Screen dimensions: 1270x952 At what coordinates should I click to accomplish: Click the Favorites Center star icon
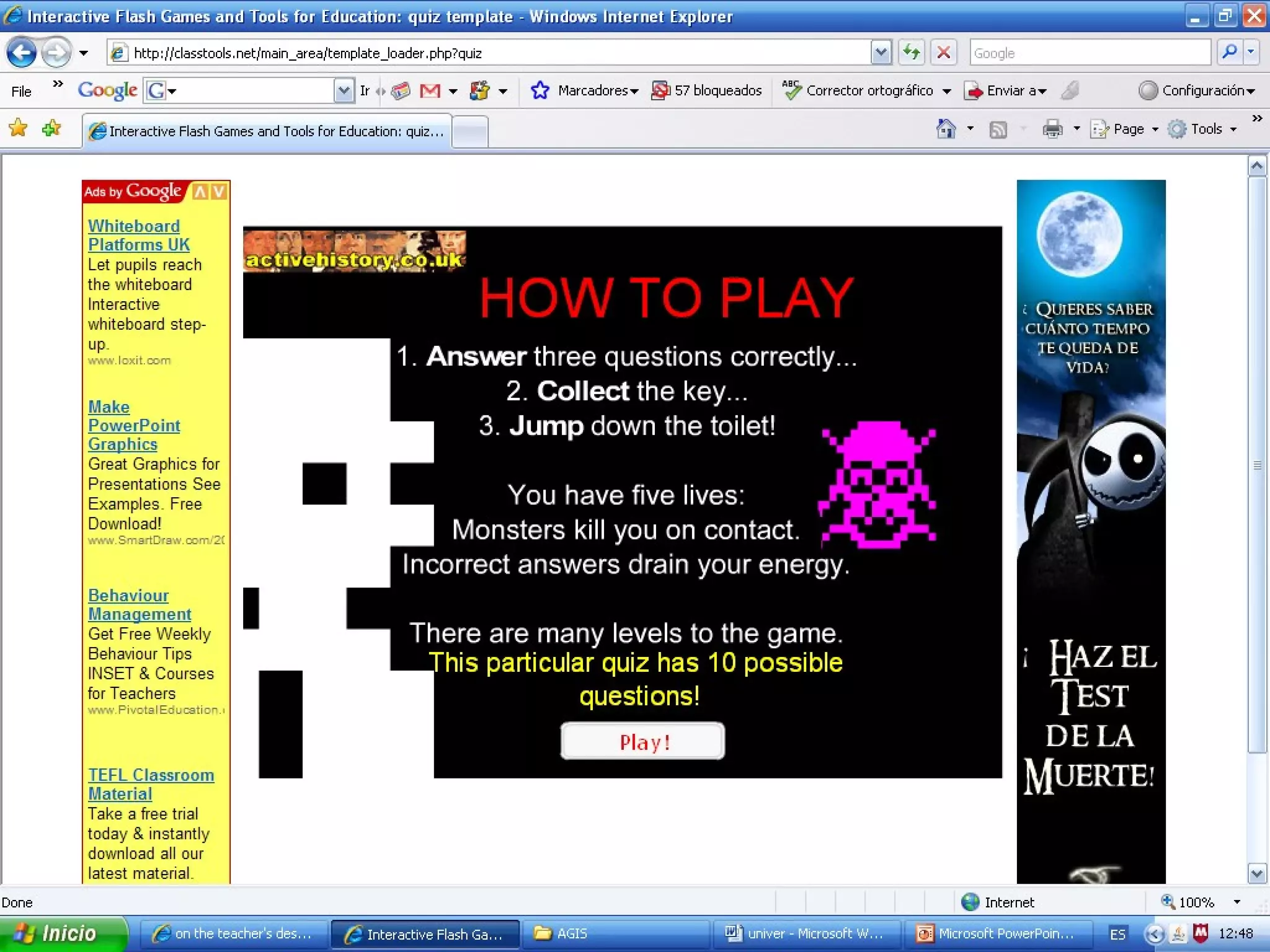(x=19, y=128)
